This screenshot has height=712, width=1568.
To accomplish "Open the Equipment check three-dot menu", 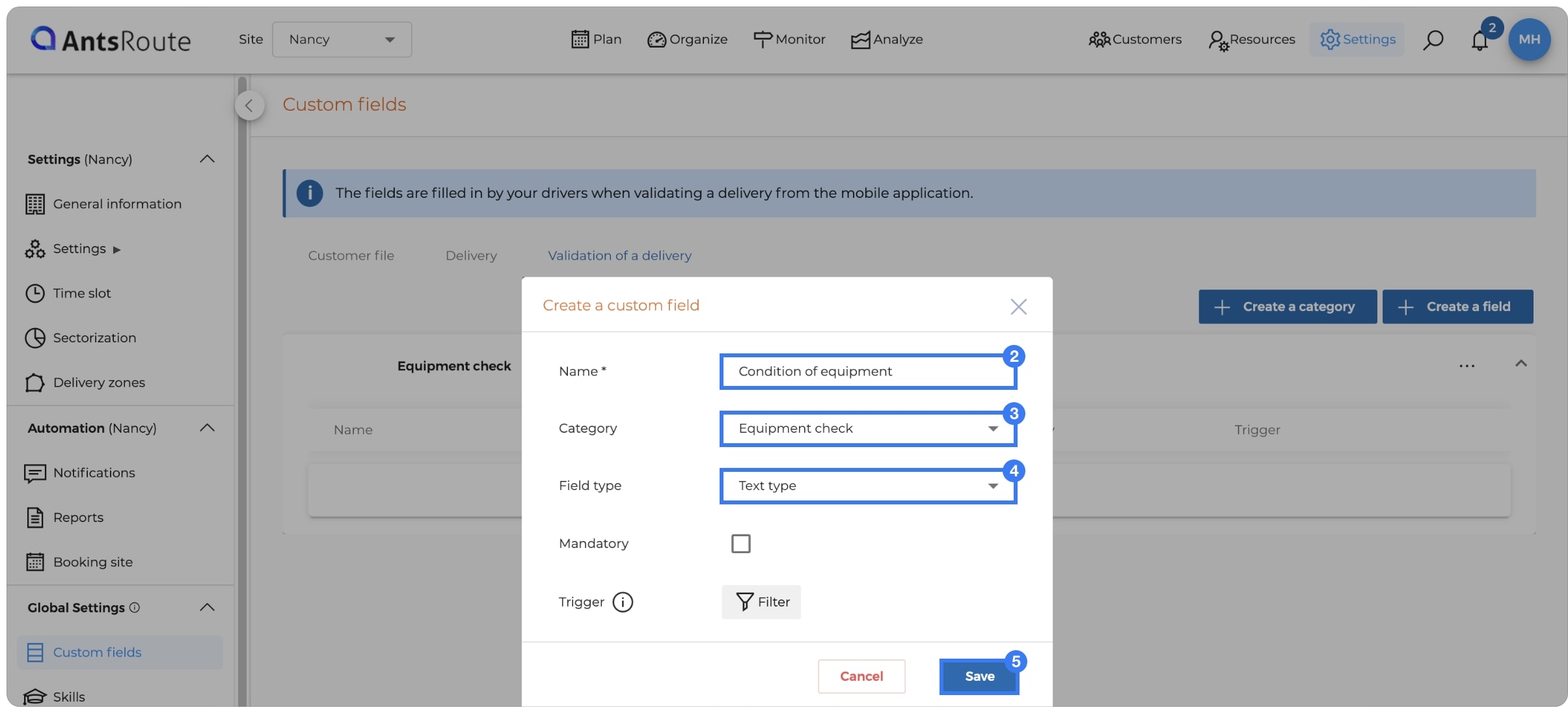I will (x=1467, y=366).
